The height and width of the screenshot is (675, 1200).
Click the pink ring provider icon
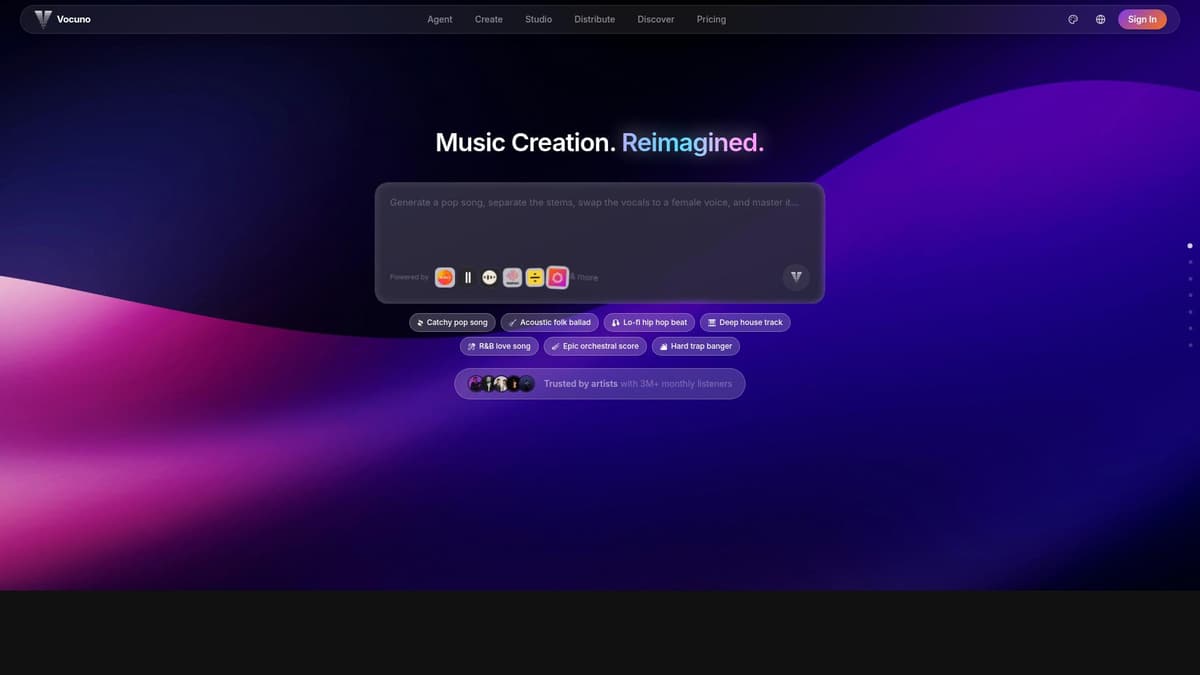[x=558, y=277]
